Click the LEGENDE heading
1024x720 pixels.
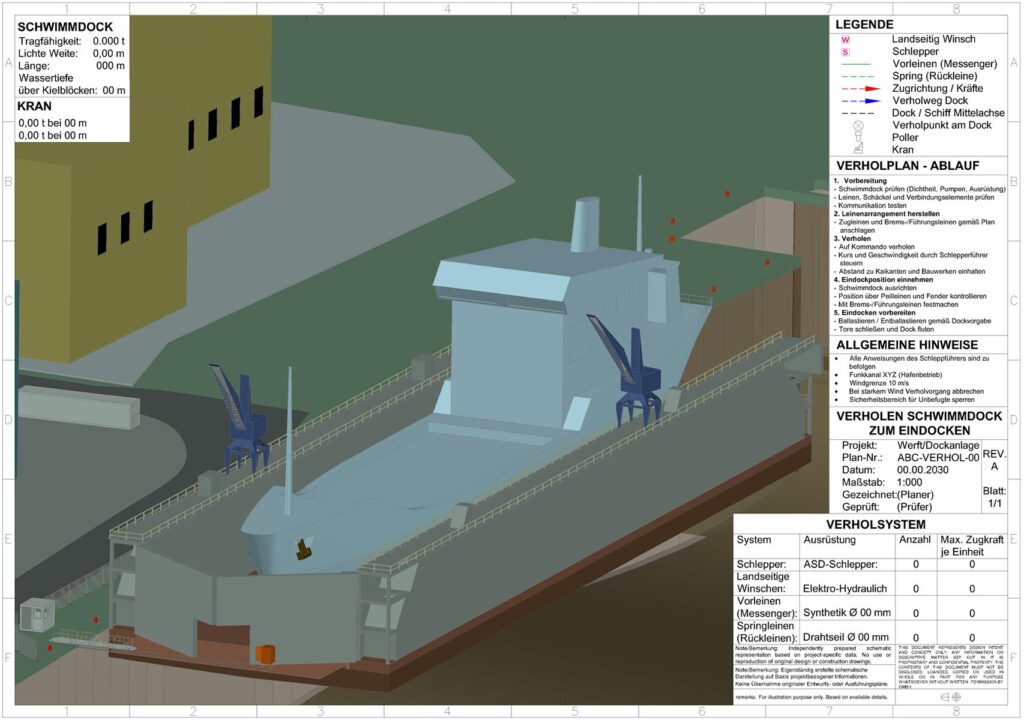864,24
